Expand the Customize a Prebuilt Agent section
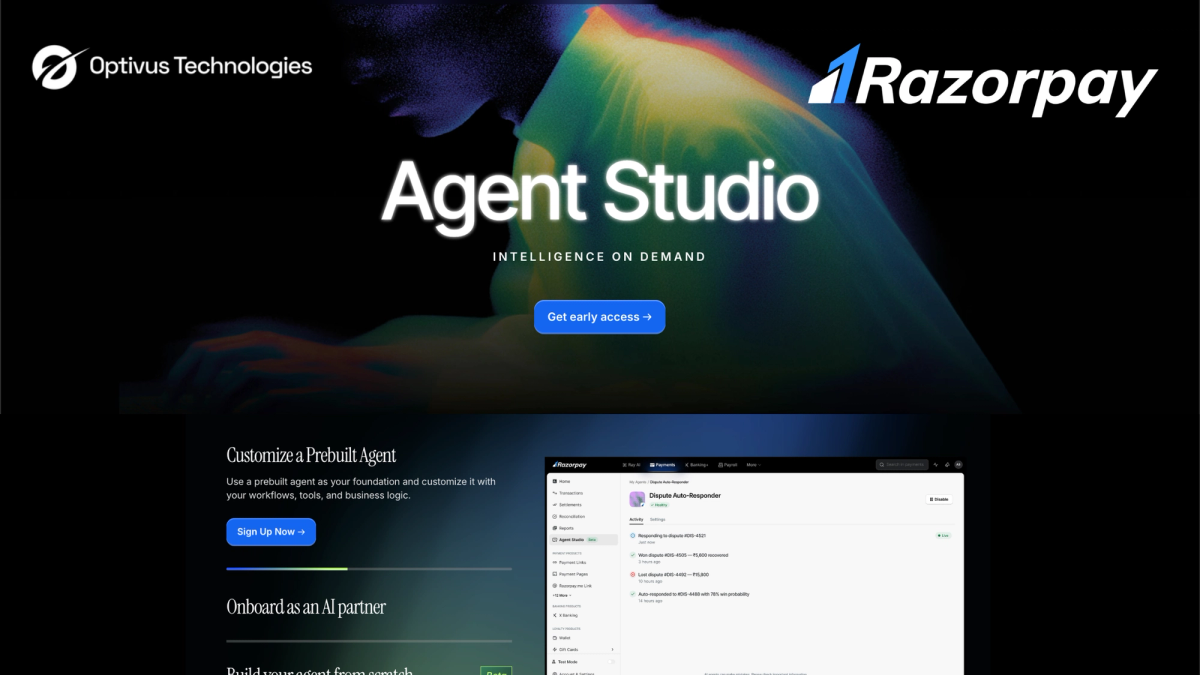The height and width of the screenshot is (675, 1200). click(x=311, y=455)
